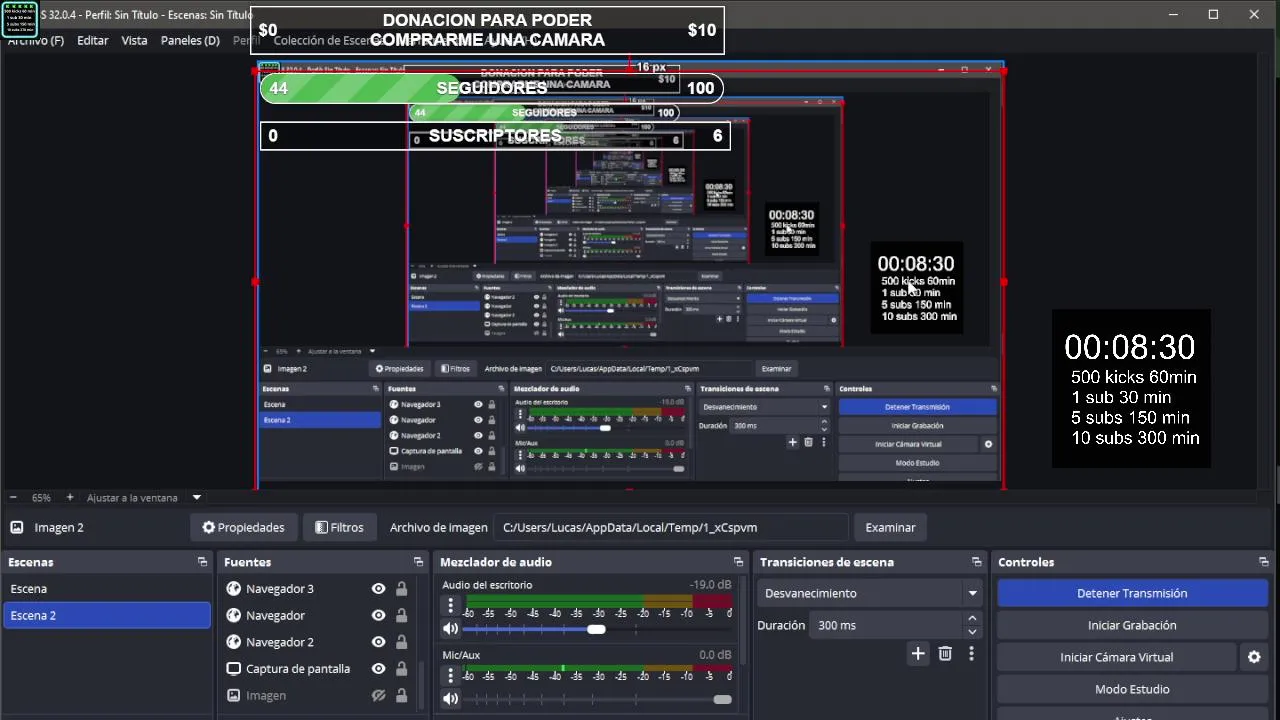Open the Vista menu
This screenshot has height=720, width=1280.
click(x=134, y=40)
